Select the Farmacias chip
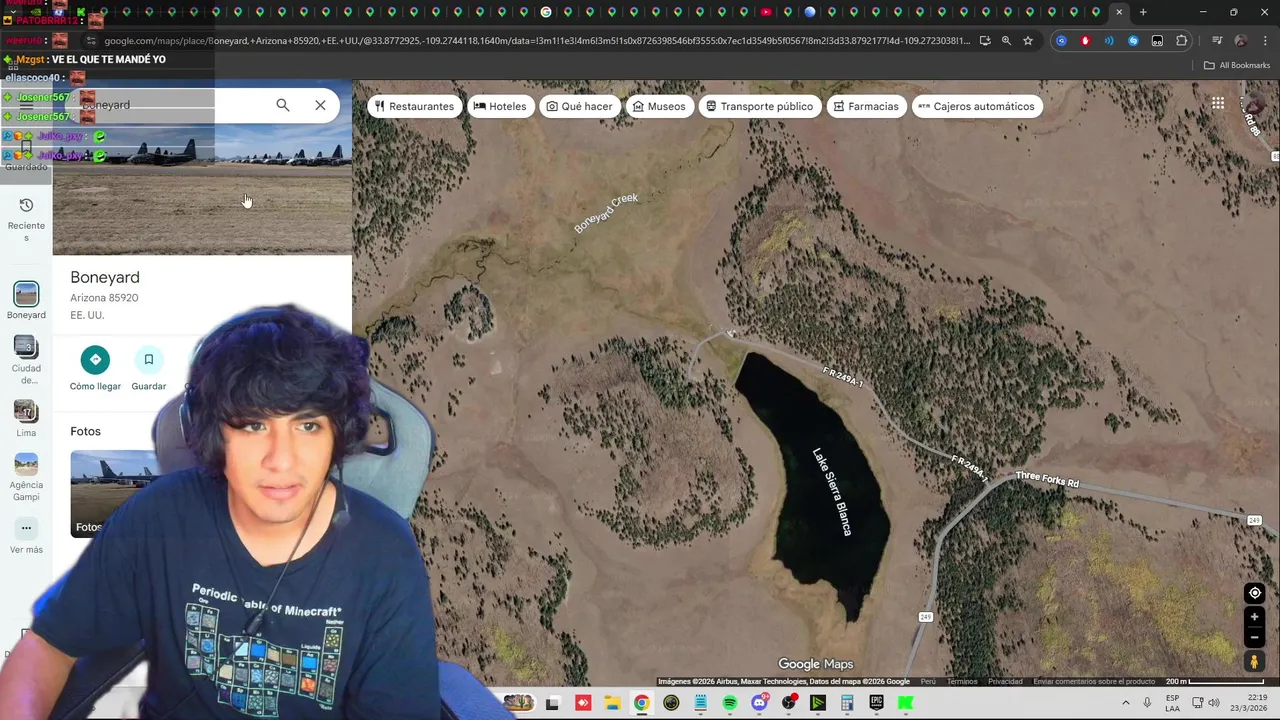 coord(866,106)
